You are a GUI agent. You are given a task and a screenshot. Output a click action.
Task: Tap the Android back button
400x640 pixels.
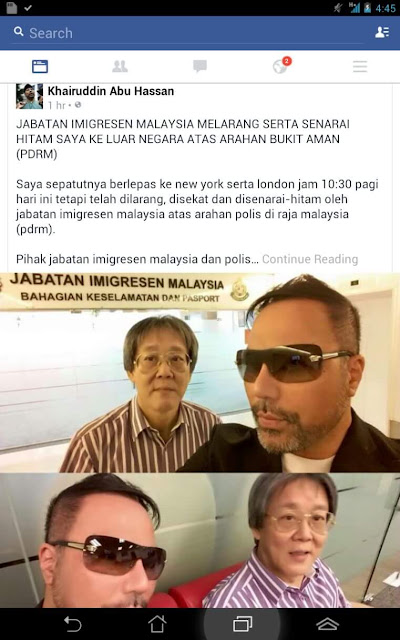pyautogui.click(x=73, y=624)
